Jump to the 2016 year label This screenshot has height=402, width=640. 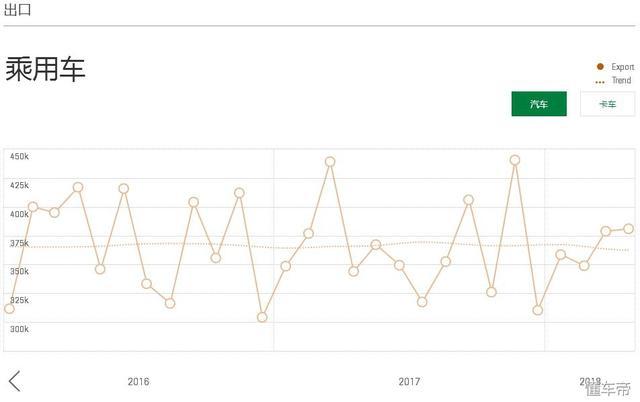(x=139, y=381)
